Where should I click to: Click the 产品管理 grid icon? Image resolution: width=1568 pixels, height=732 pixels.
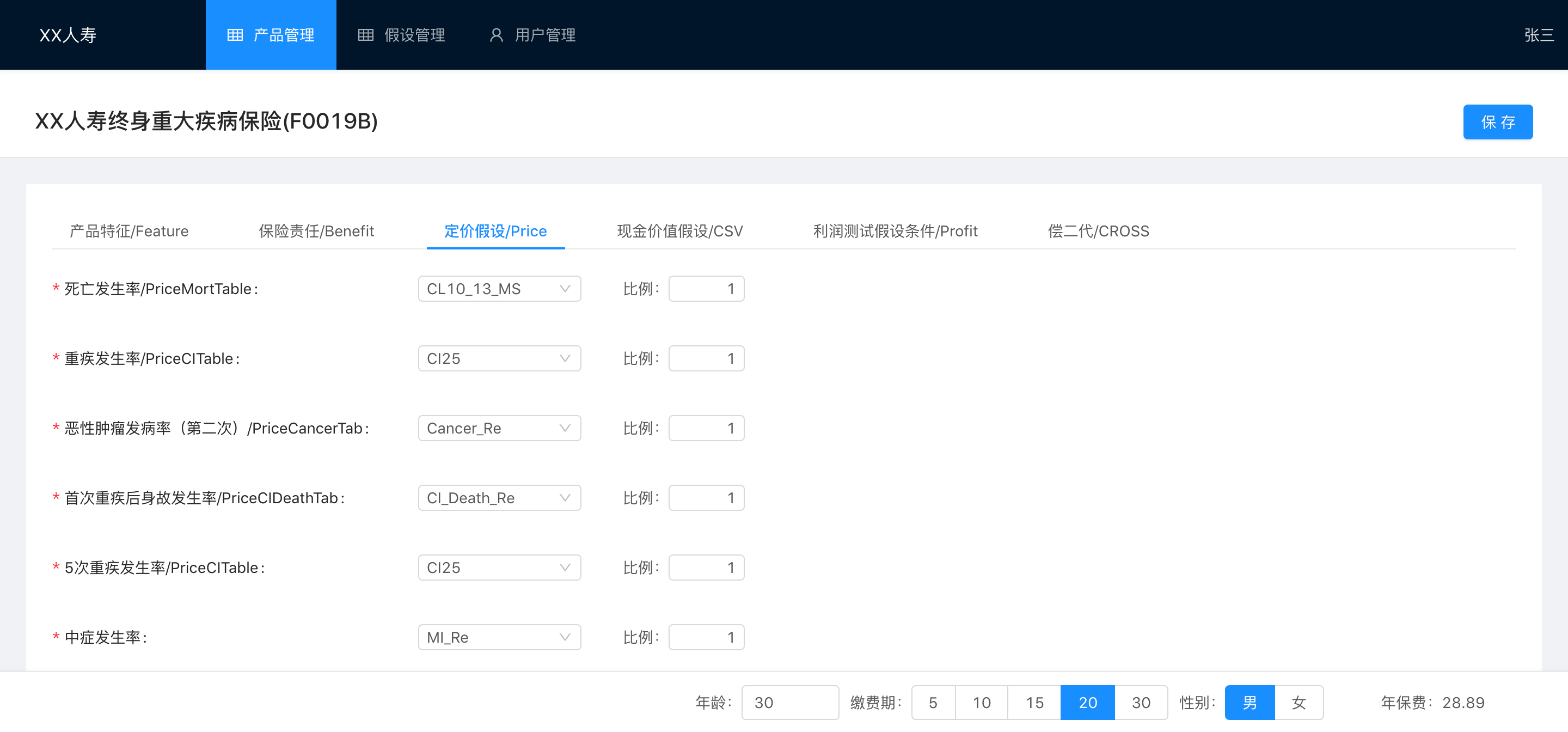[x=235, y=35]
